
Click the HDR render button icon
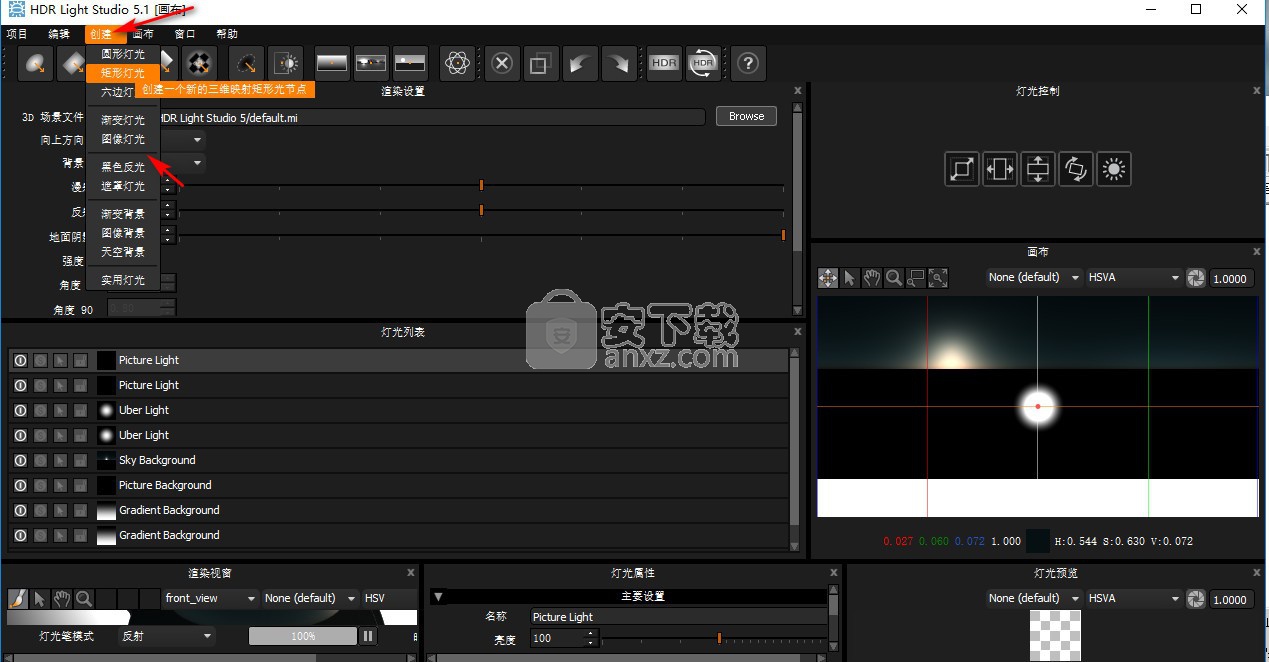(x=664, y=63)
